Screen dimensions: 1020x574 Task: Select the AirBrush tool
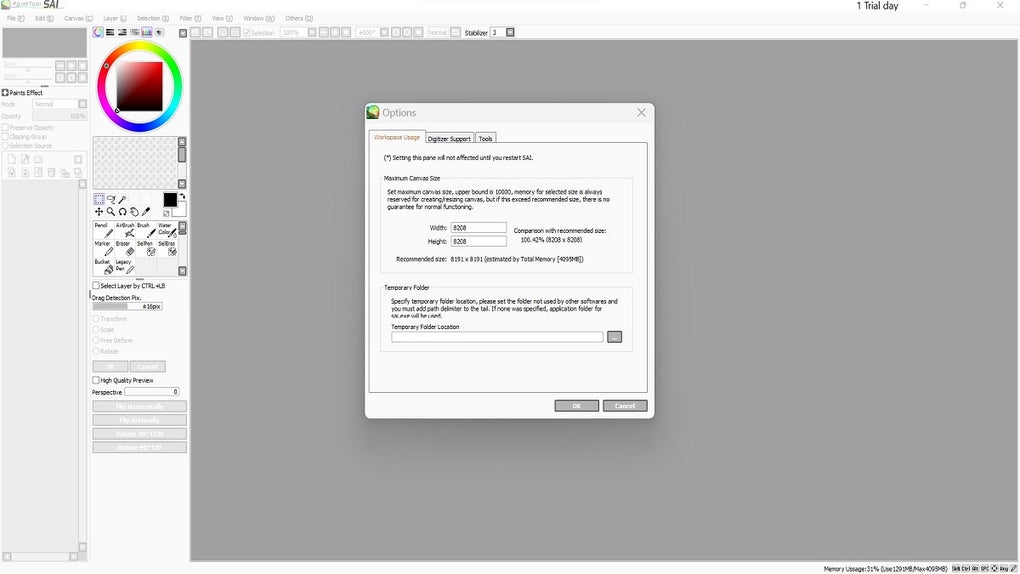coord(125,230)
